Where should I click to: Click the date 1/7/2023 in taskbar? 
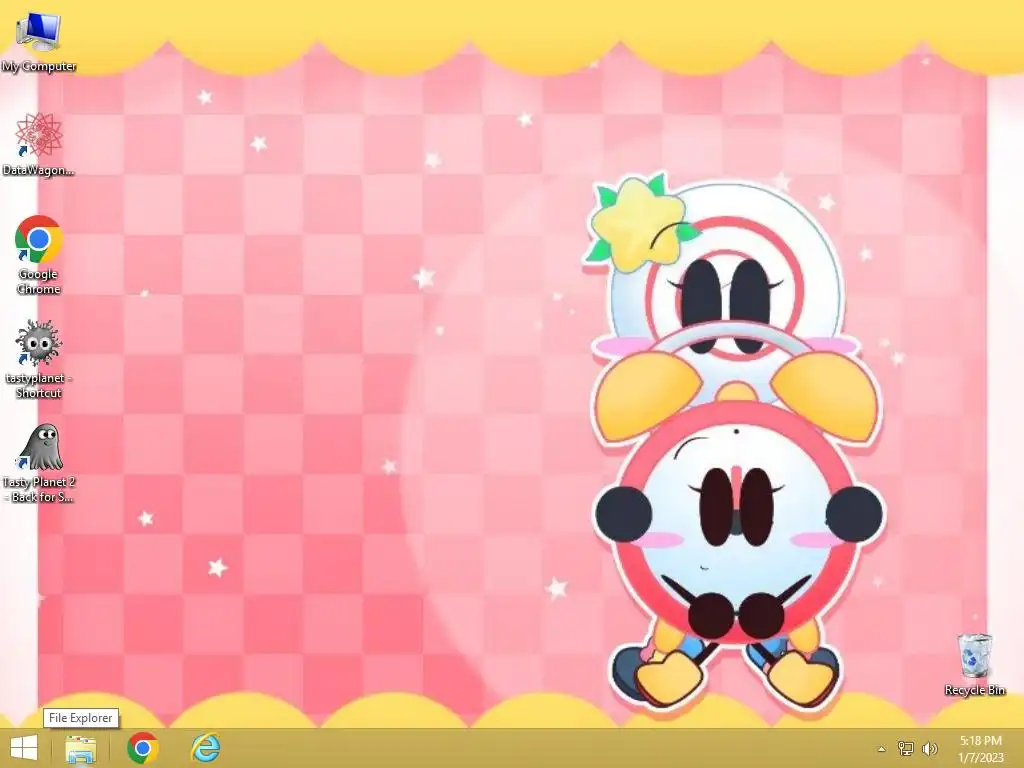click(981, 758)
